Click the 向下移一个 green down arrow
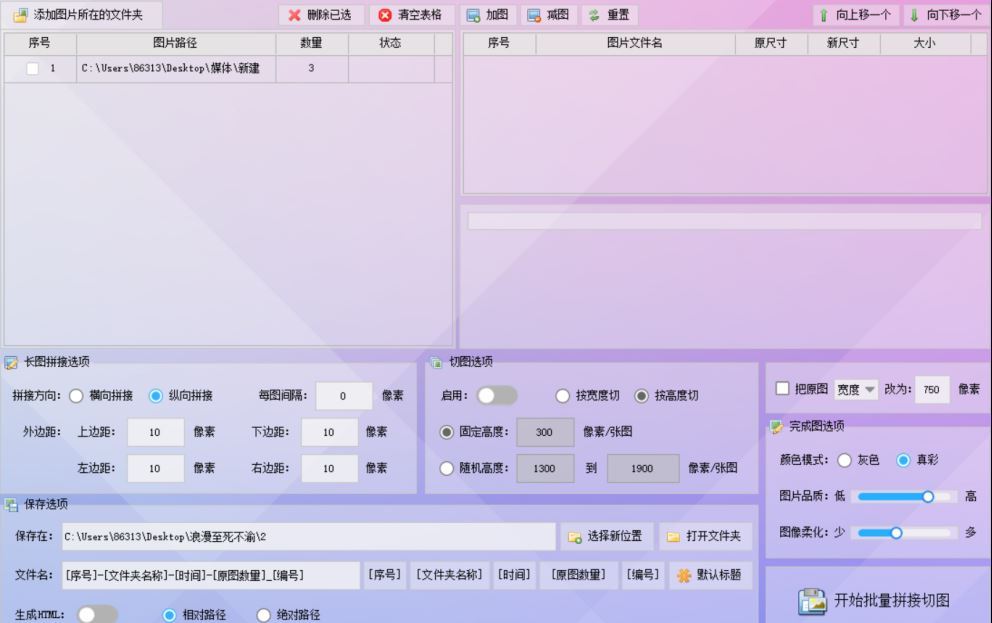Image resolution: width=992 pixels, height=623 pixels. pos(914,15)
